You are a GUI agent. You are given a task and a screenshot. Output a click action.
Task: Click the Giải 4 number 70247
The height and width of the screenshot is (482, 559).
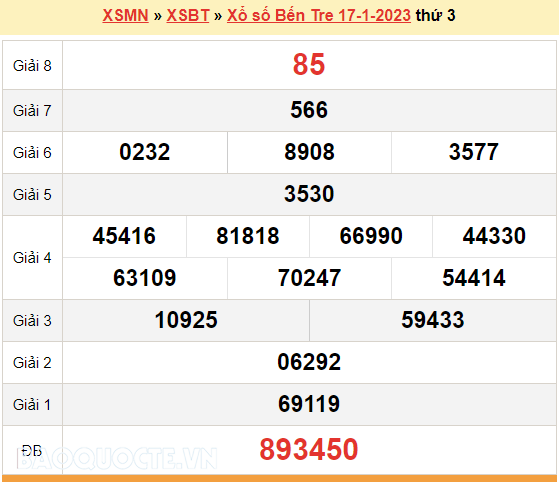(x=309, y=278)
